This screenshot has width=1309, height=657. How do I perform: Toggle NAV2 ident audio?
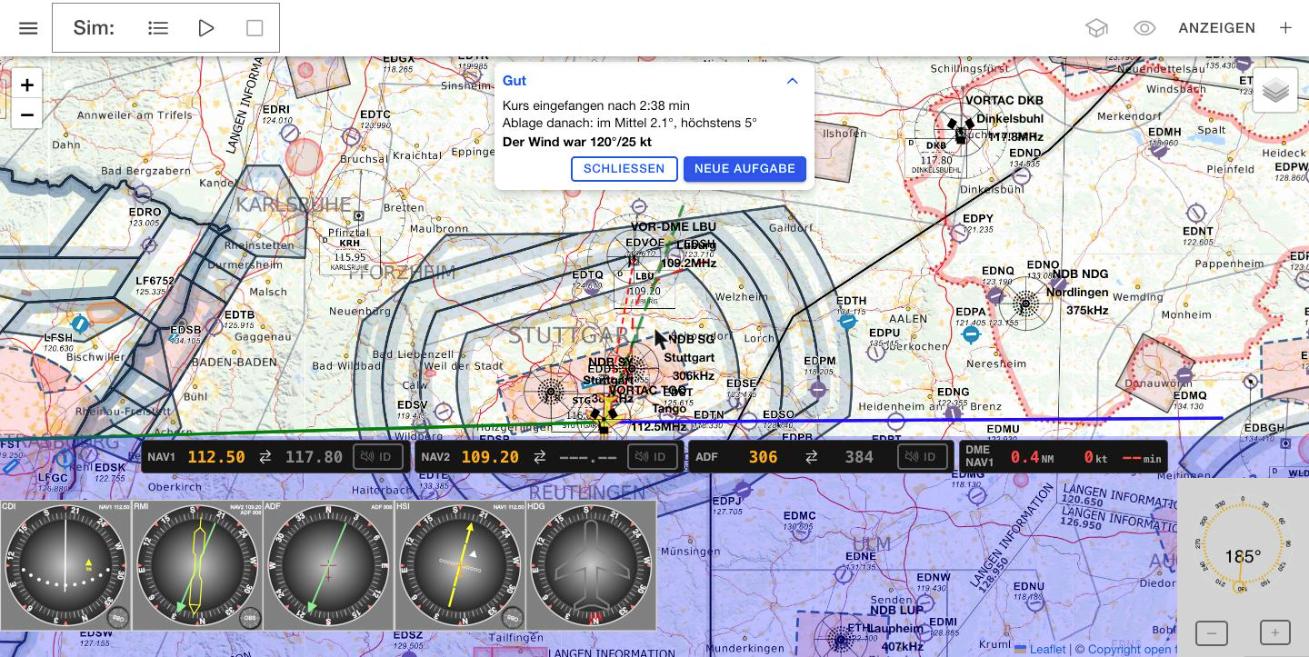point(653,457)
